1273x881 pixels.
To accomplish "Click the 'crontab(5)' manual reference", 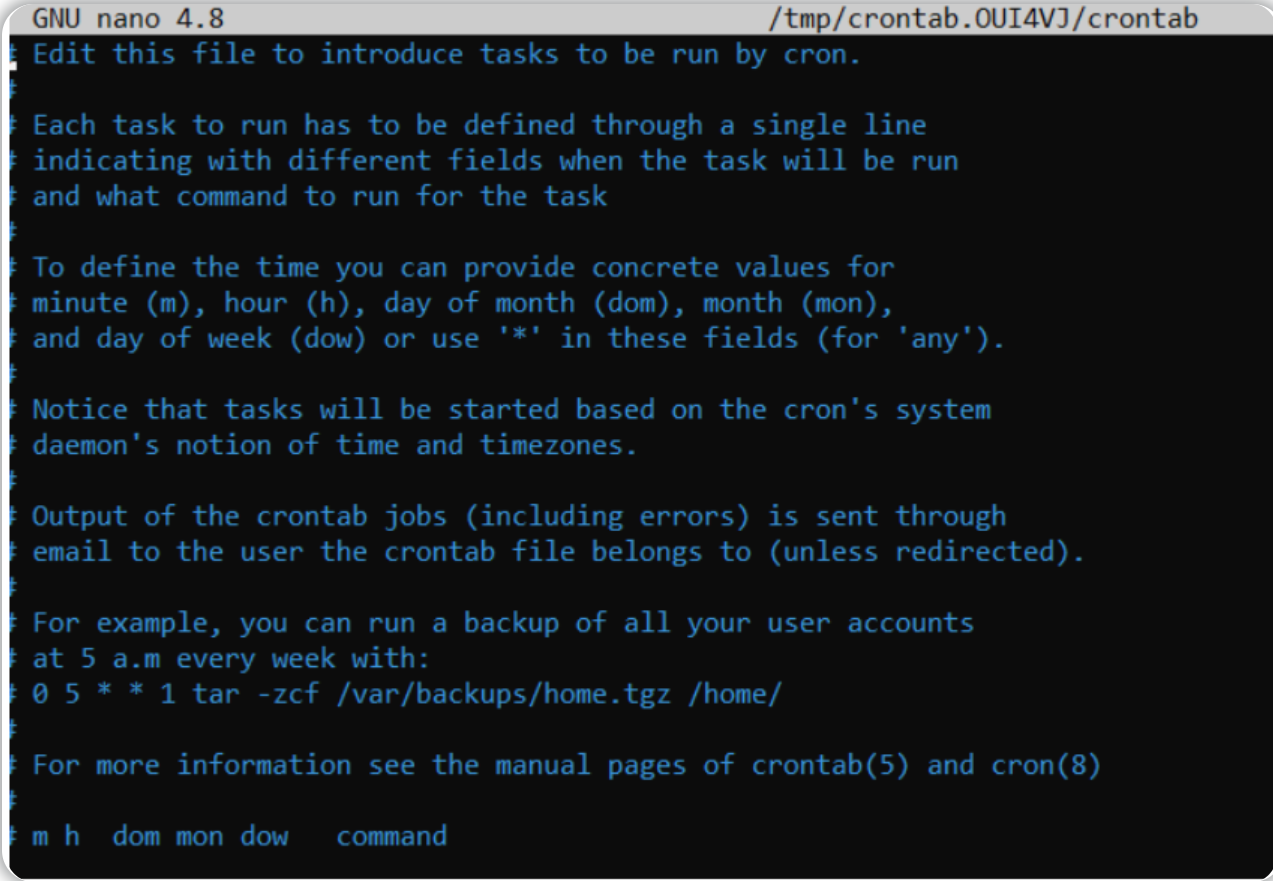I will pyautogui.click(x=831, y=765).
